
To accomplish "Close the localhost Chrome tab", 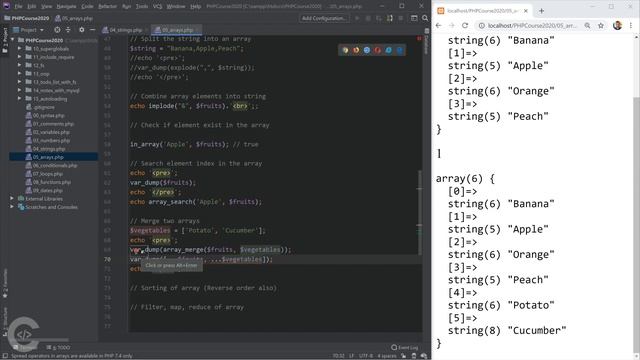I will coord(526,11).
